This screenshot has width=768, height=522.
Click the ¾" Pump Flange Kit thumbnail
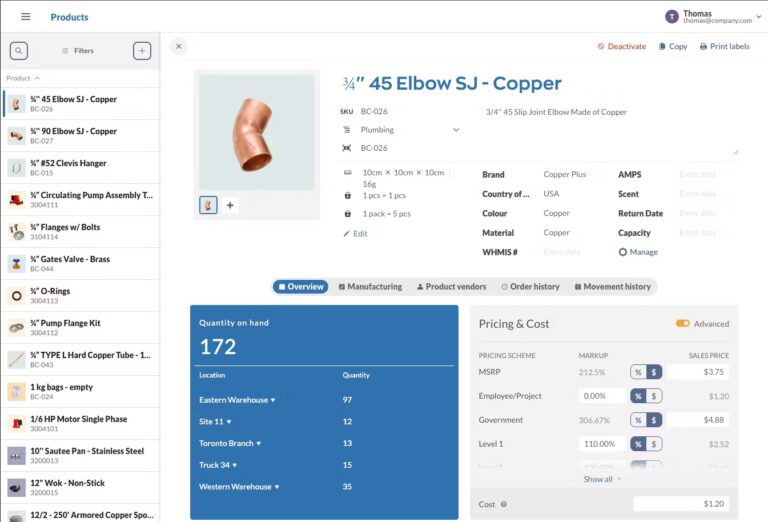tap(17, 328)
